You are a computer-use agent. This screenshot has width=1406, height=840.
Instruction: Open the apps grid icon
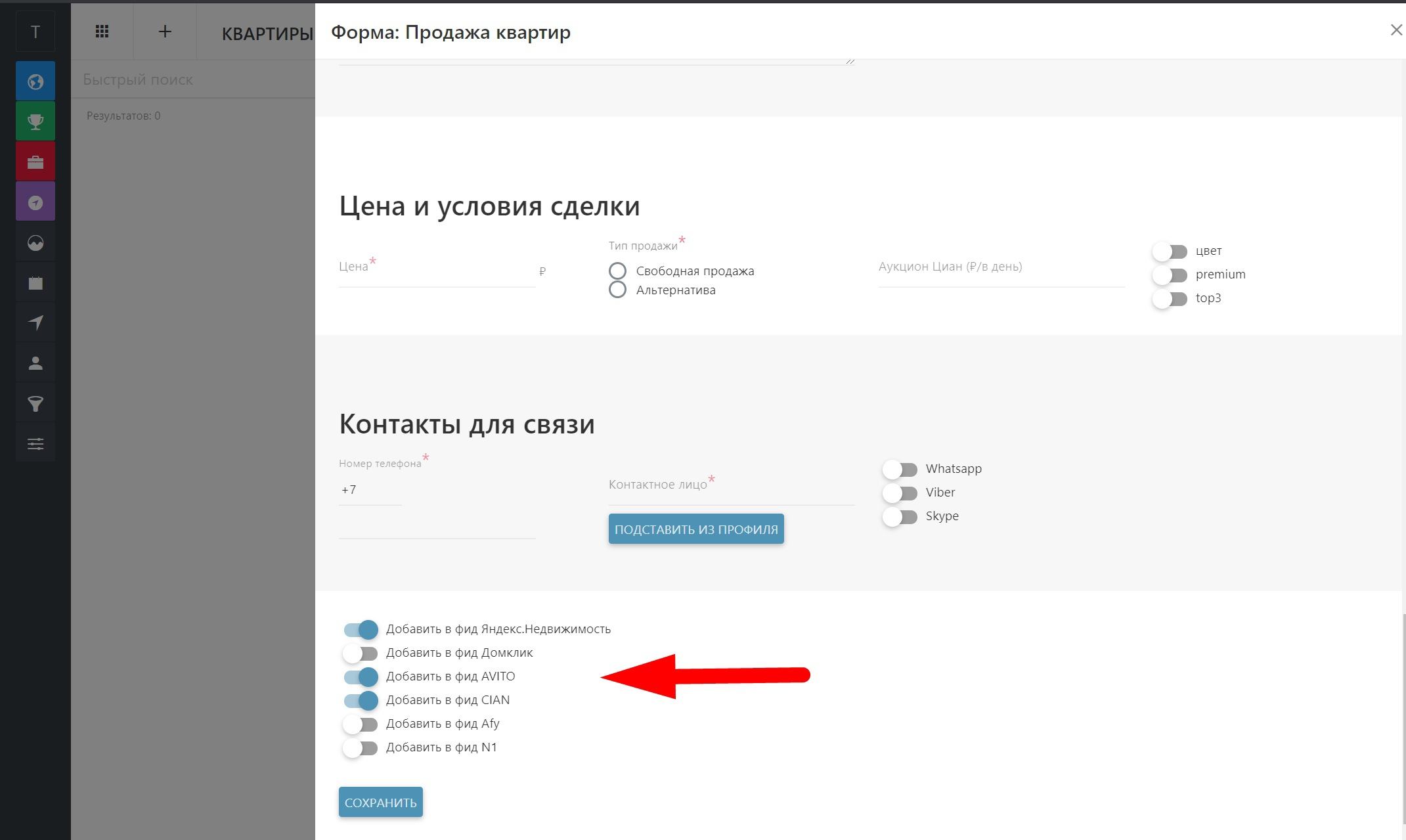[x=102, y=32]
